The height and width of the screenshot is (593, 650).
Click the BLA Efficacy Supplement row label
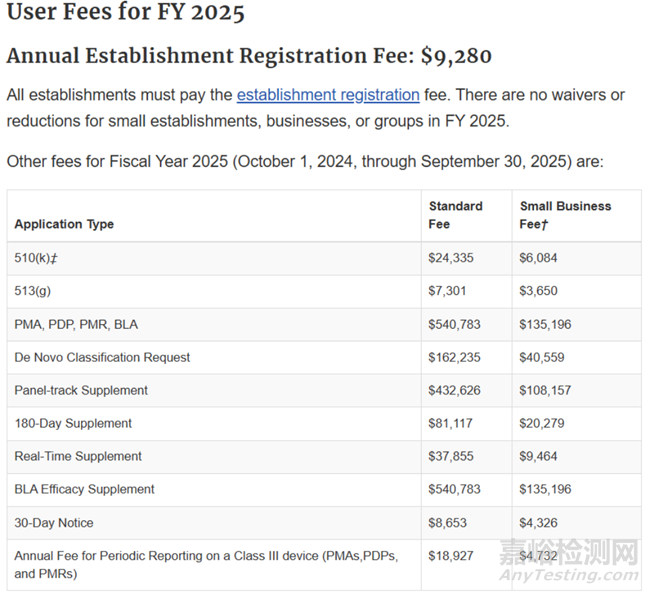[84, 489]
